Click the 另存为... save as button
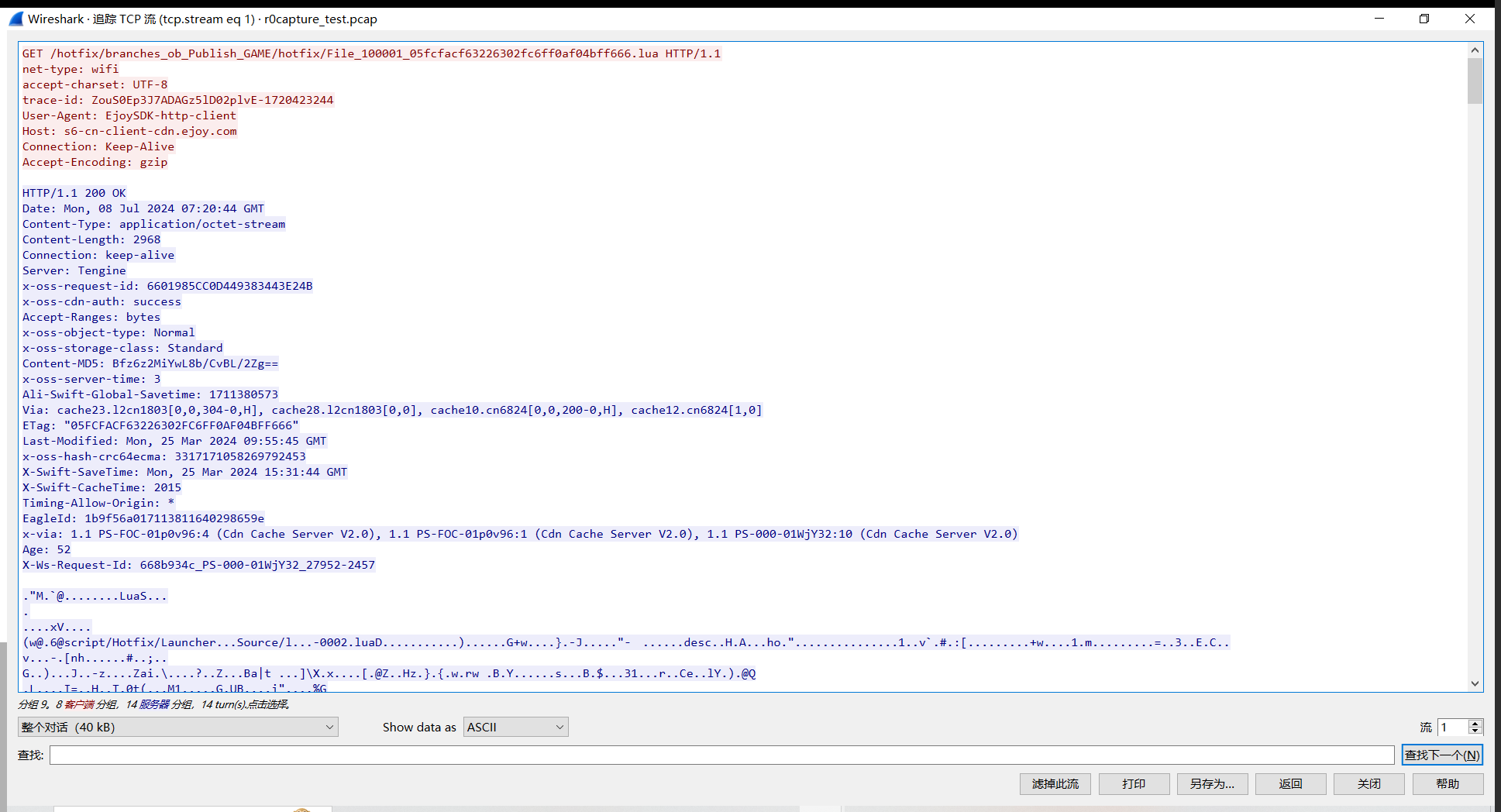 tap(1212, 784)
